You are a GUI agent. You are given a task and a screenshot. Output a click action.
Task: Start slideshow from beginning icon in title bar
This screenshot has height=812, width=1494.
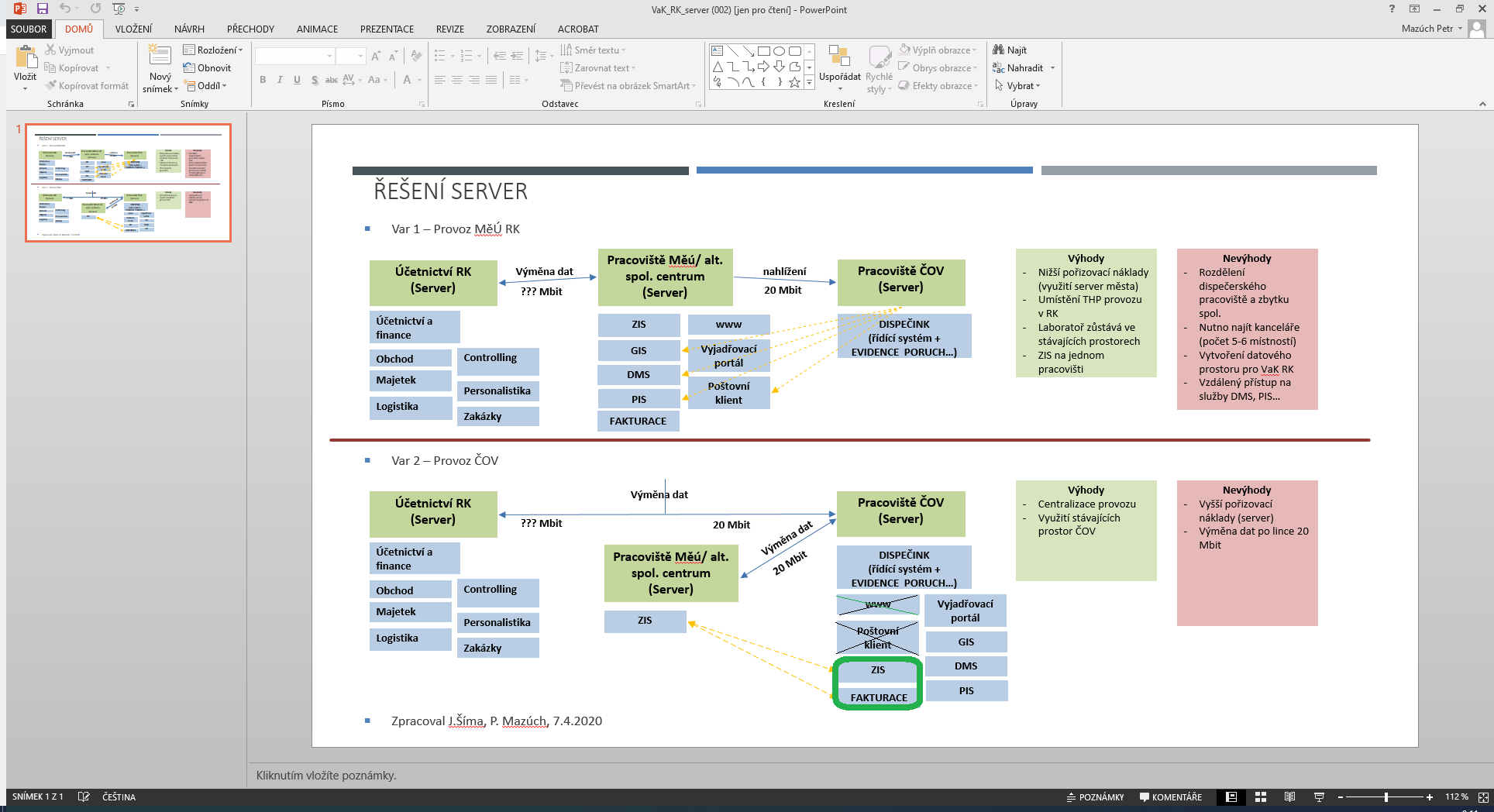click(119, 9)
